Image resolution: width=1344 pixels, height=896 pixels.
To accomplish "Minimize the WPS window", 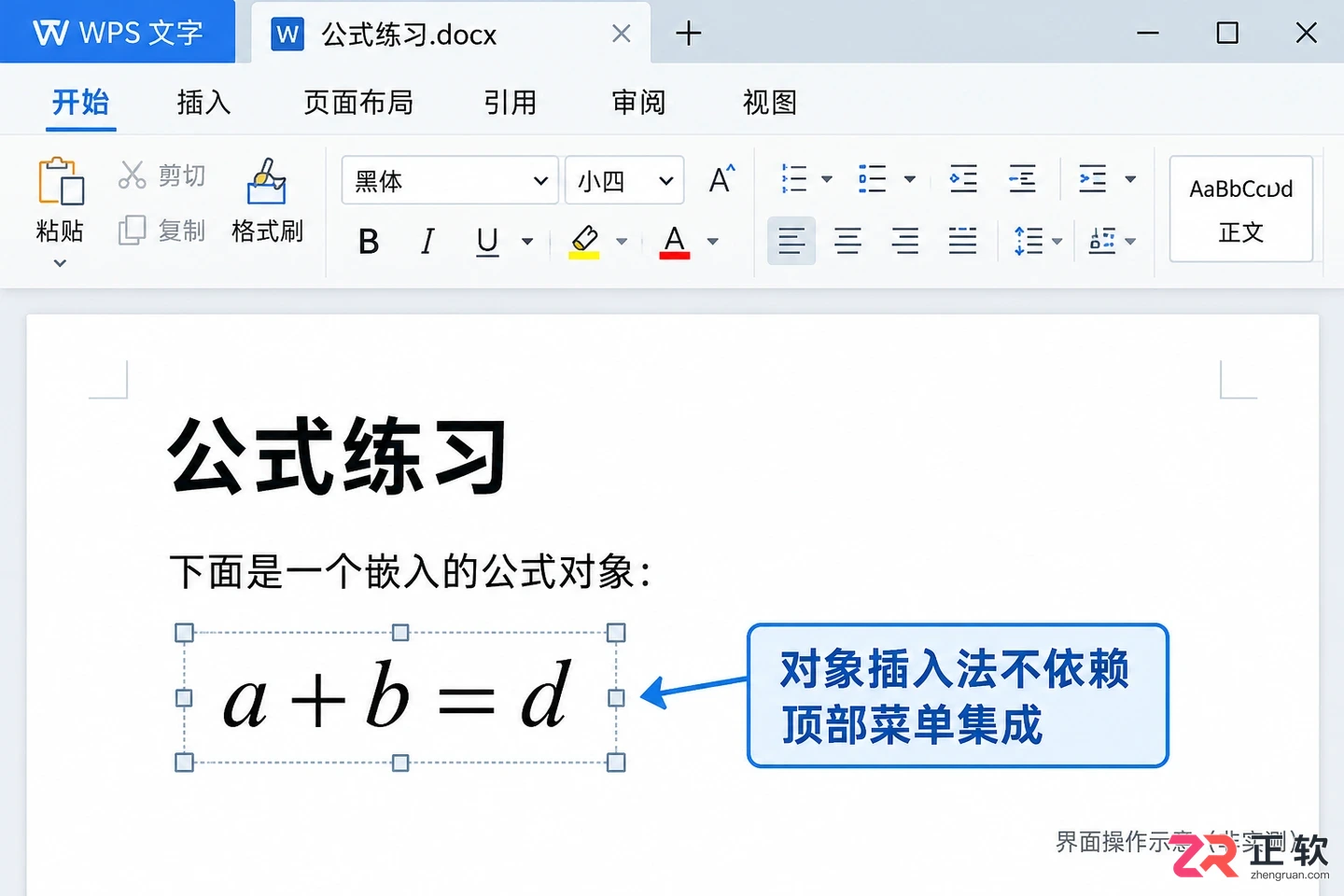I will tap(1148, 34).
